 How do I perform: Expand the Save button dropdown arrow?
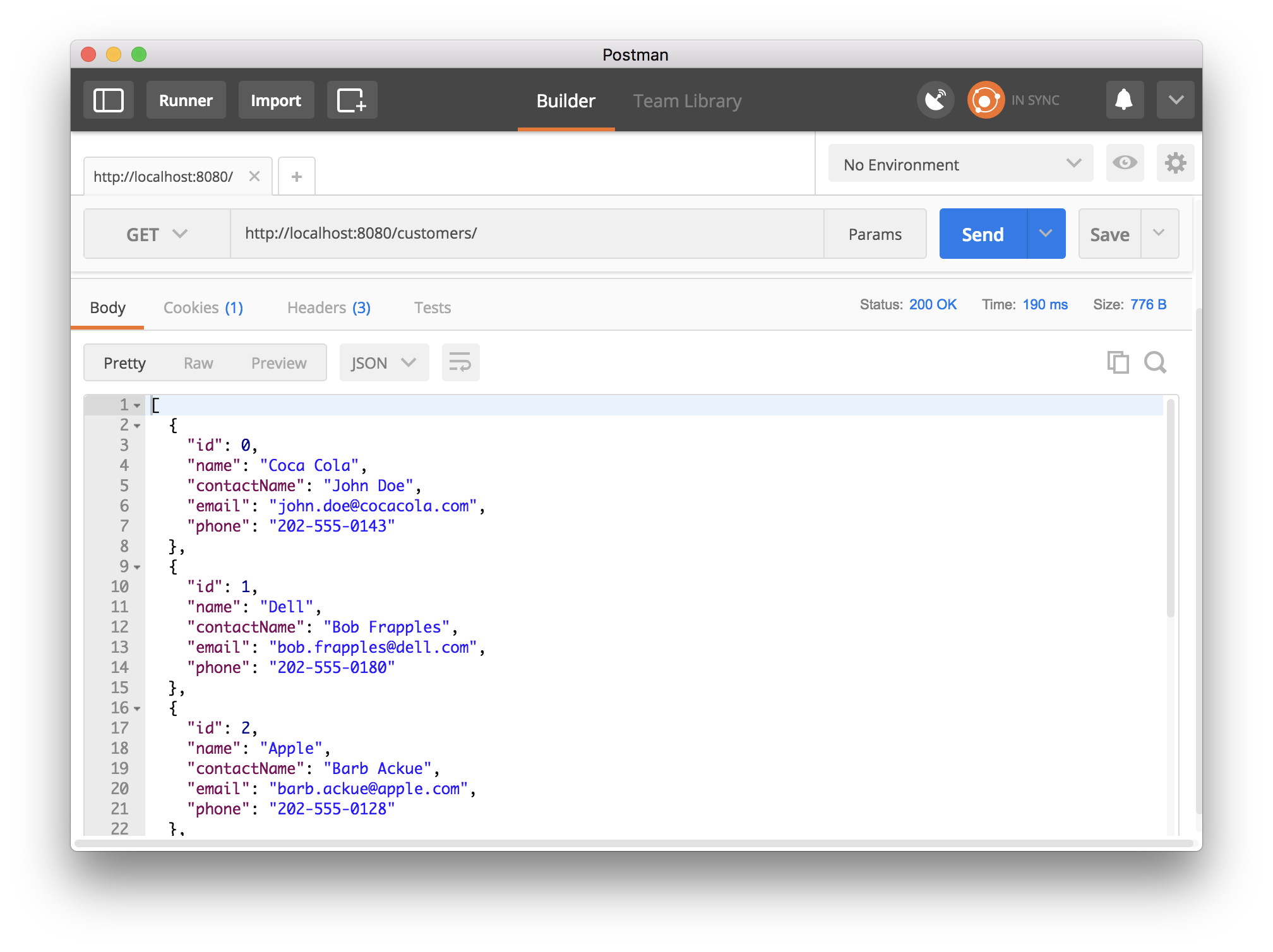coord(1159,234)
